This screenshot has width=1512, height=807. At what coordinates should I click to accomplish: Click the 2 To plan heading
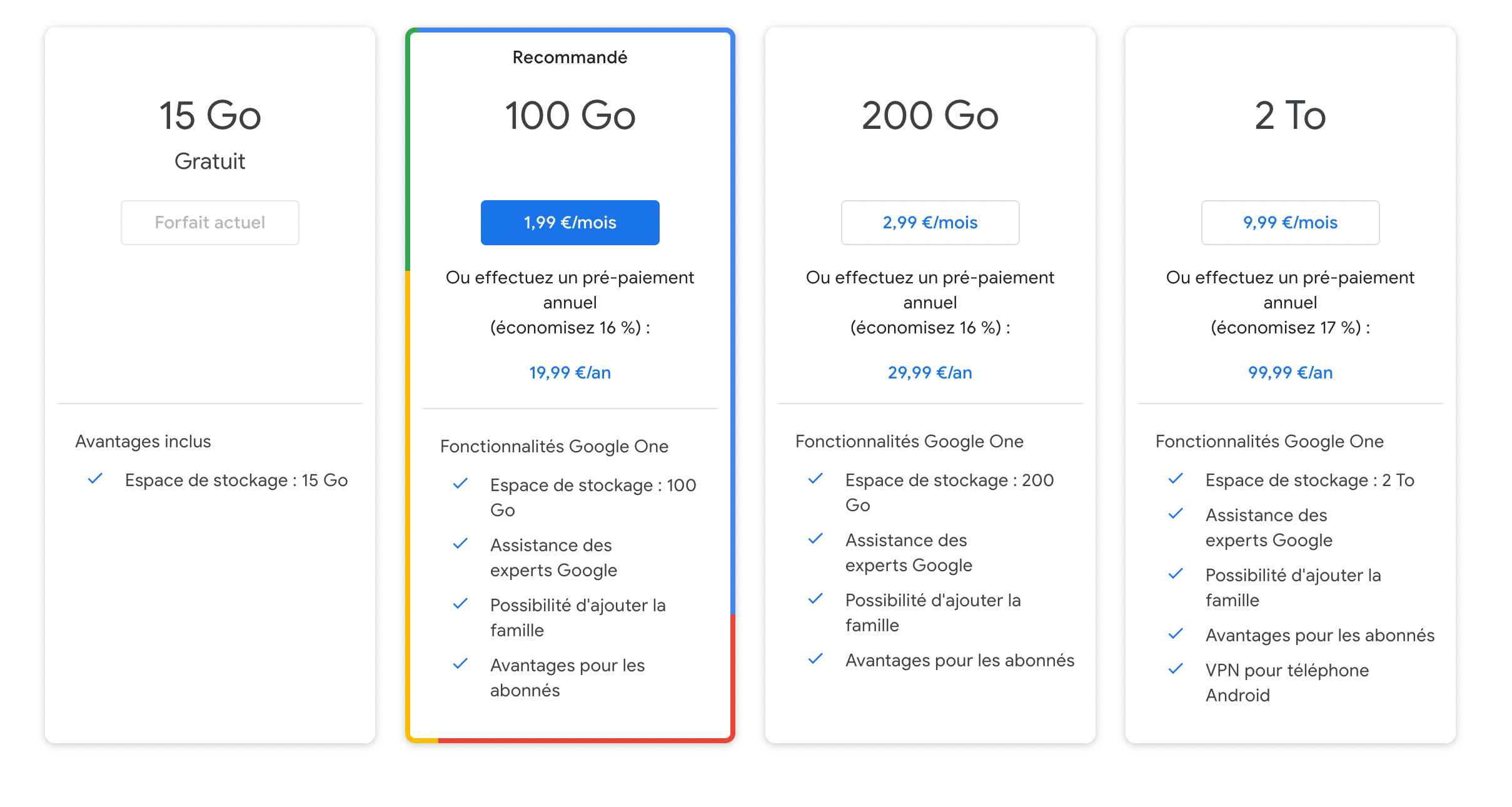pyautogui.click(x=1290, y=116)
